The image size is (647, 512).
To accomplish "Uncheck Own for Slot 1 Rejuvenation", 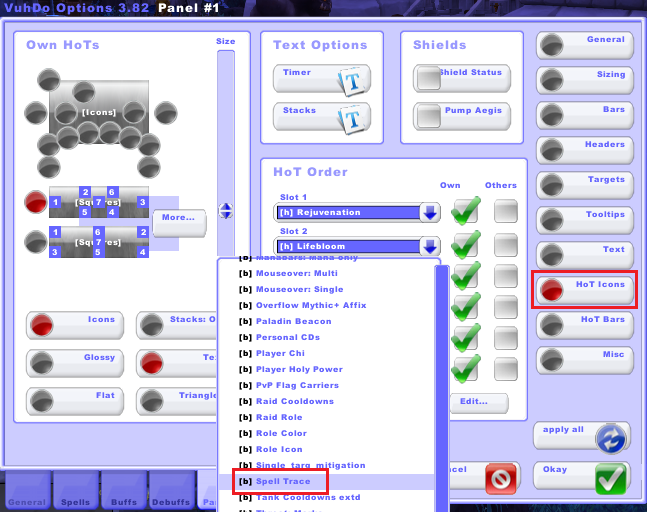I will [465, 212].
